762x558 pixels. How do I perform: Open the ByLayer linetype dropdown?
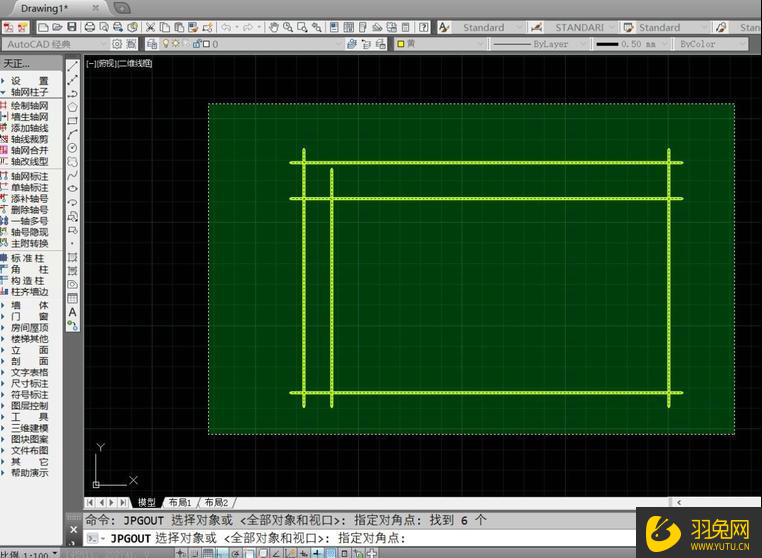[541, 44]
